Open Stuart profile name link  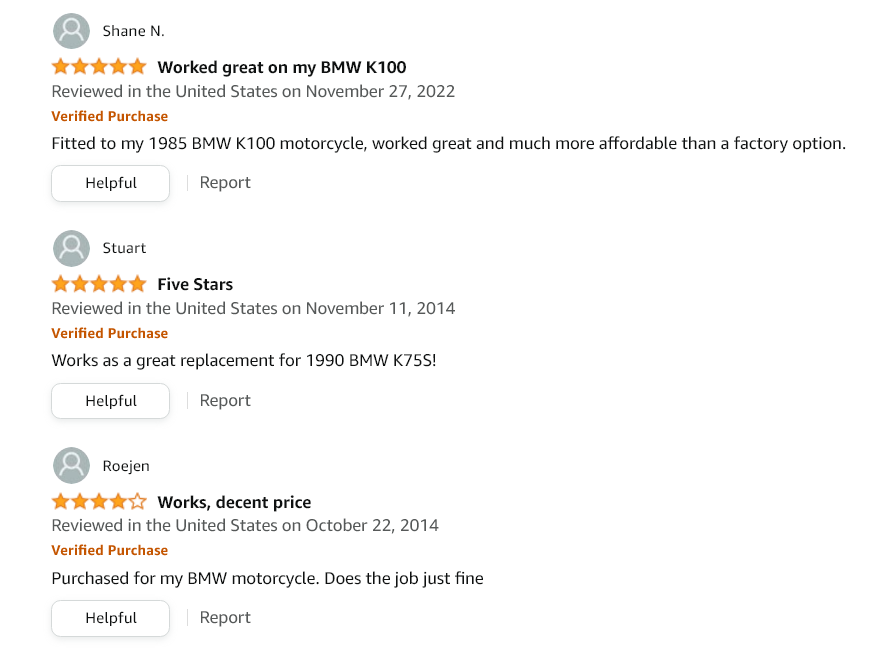(124, 248)
